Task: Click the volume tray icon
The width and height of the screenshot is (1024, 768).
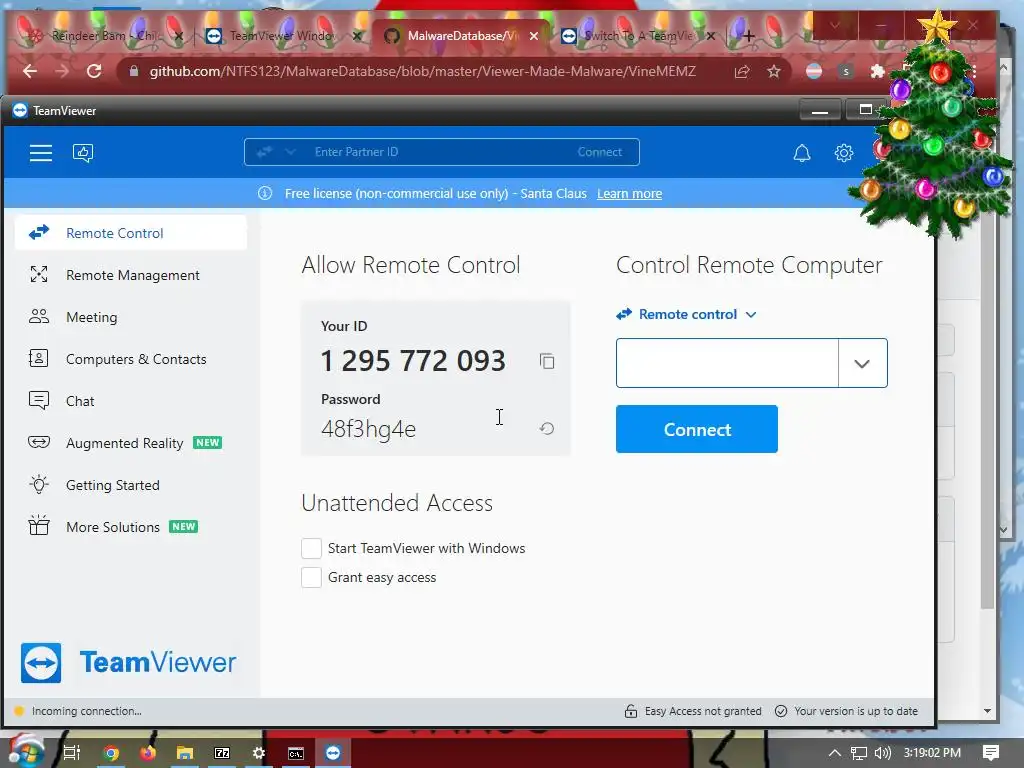Action: (882, 753)
